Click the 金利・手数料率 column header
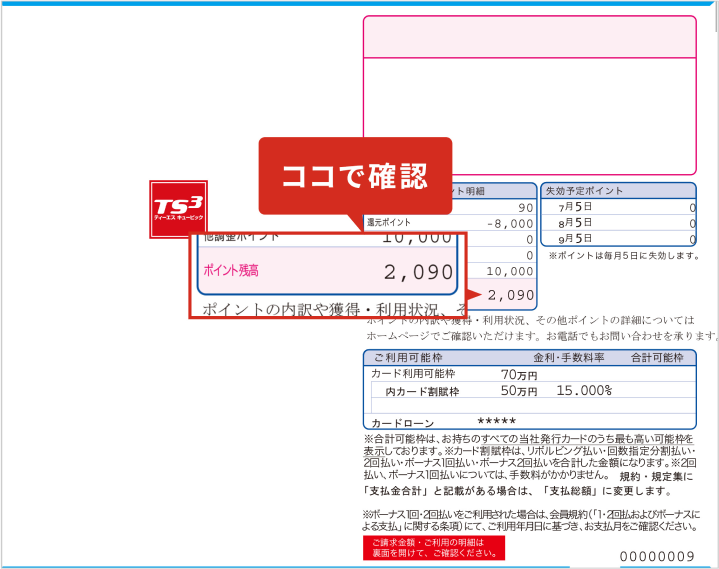The width and height of the screenshot is (719, 569). click(x=570, y=357)
